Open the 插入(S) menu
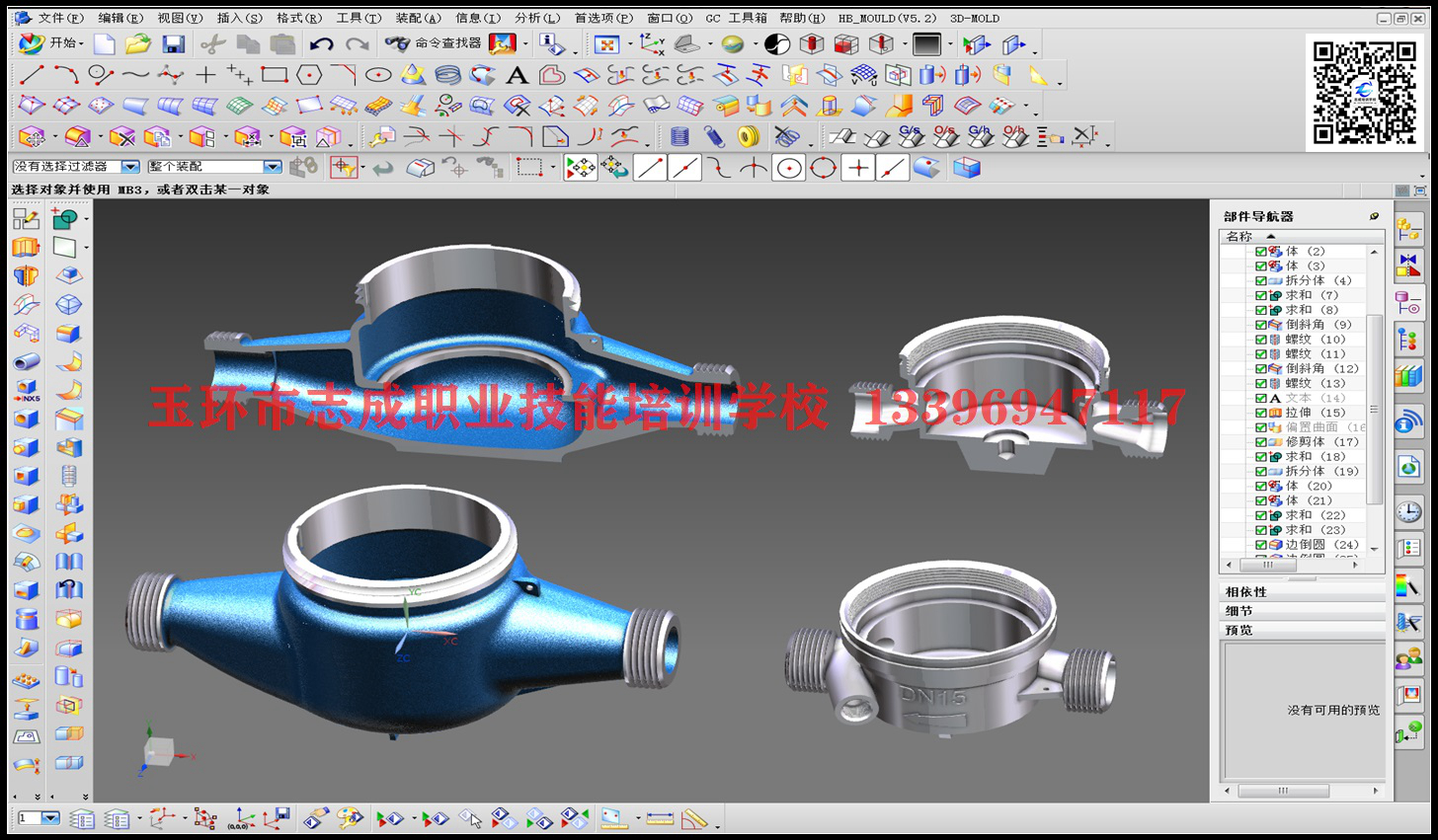Viewport: 1438px width, 840px height. point(240,18)
